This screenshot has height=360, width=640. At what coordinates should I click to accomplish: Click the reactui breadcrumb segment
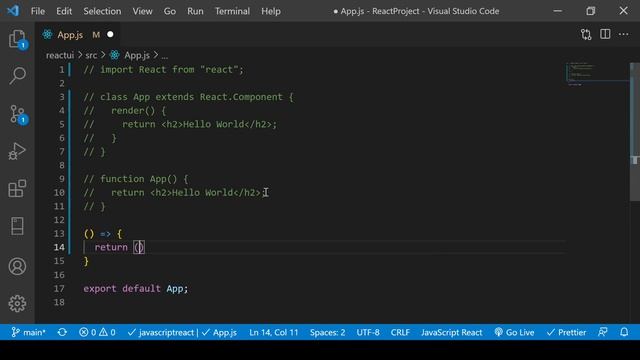(x=60, y=55)
